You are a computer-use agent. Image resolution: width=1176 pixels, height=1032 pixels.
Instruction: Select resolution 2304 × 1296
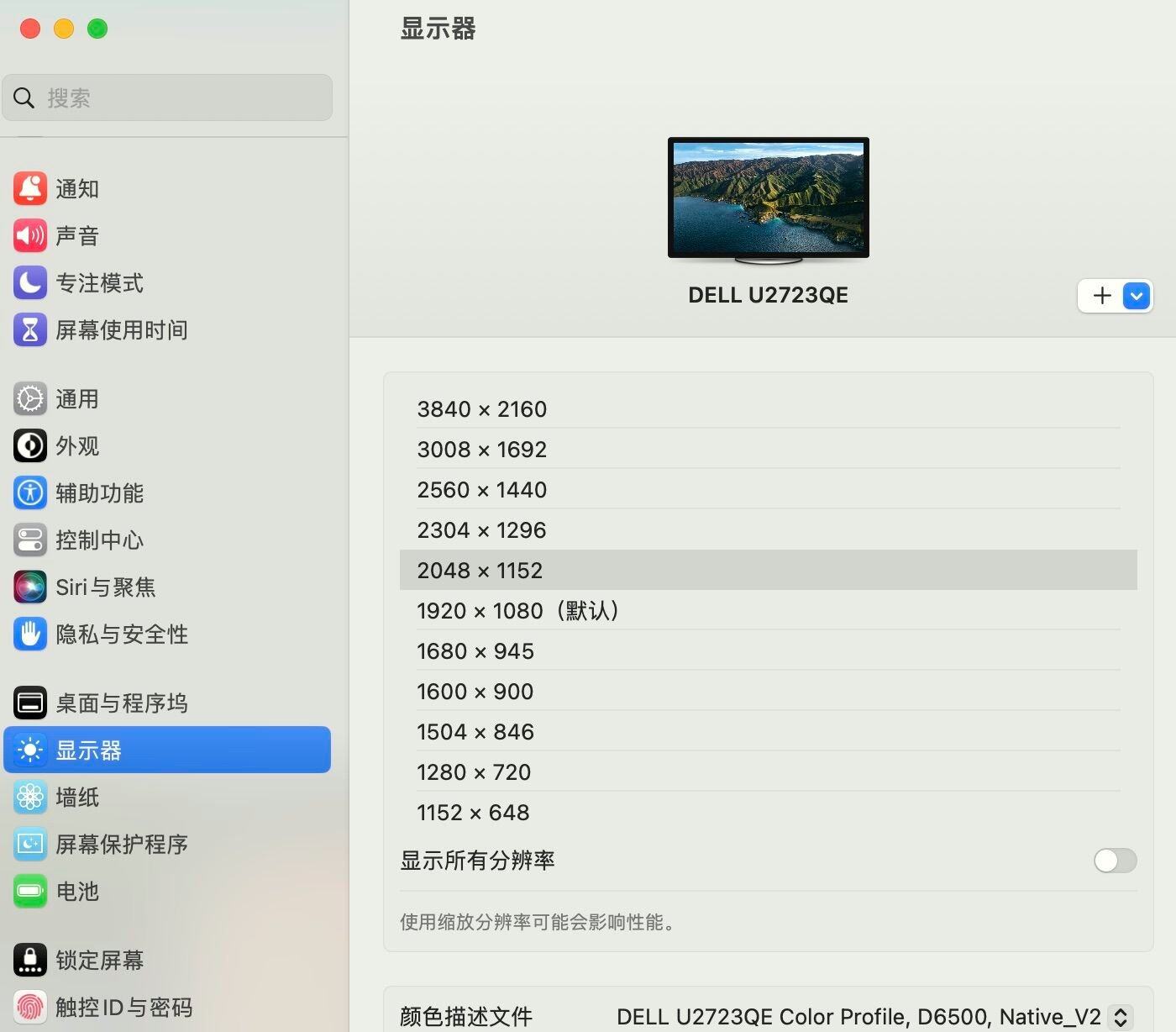(769, 529)
